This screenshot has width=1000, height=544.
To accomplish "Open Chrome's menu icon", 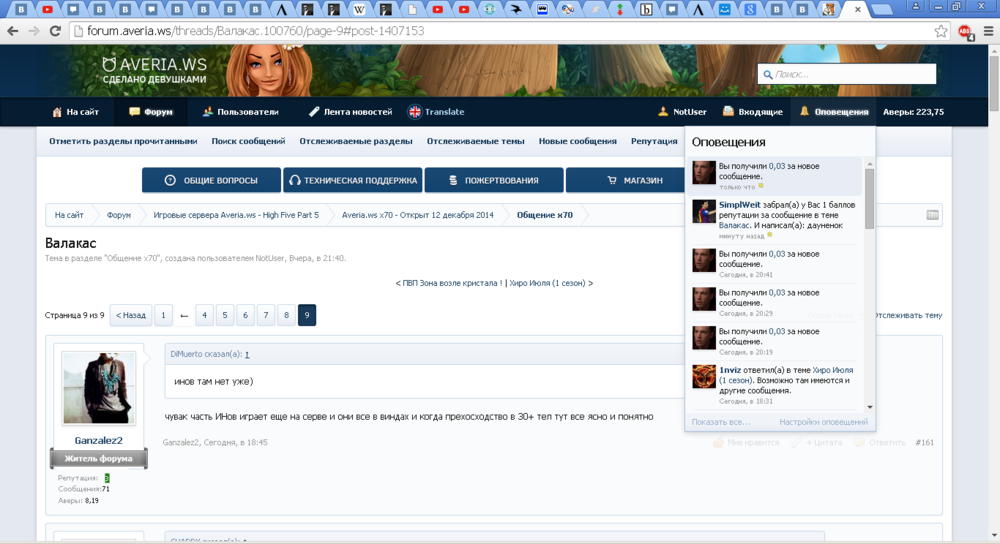I will click(988, 31).
